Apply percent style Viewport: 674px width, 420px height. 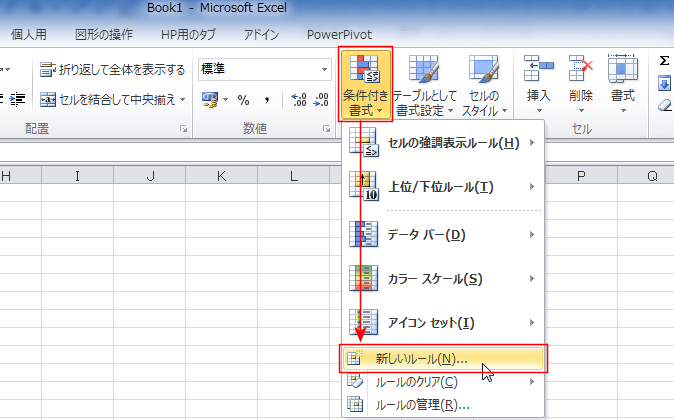(243, 100)
